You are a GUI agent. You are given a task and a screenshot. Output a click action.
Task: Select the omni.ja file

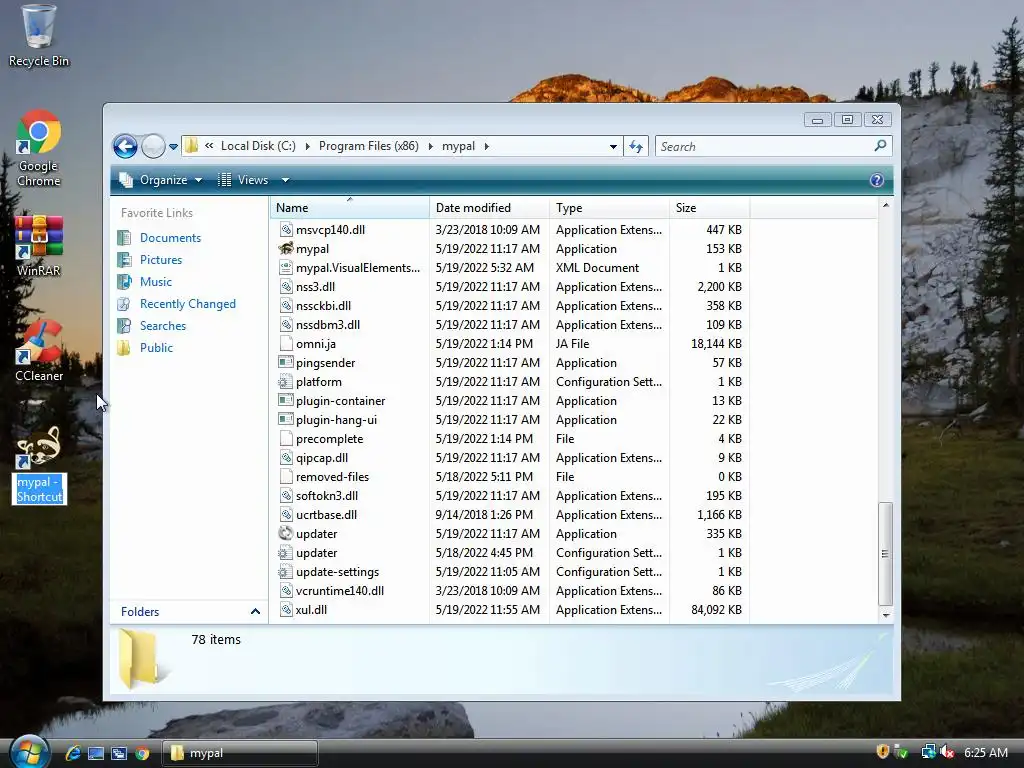pyautogui.click(x=315, y=344)
